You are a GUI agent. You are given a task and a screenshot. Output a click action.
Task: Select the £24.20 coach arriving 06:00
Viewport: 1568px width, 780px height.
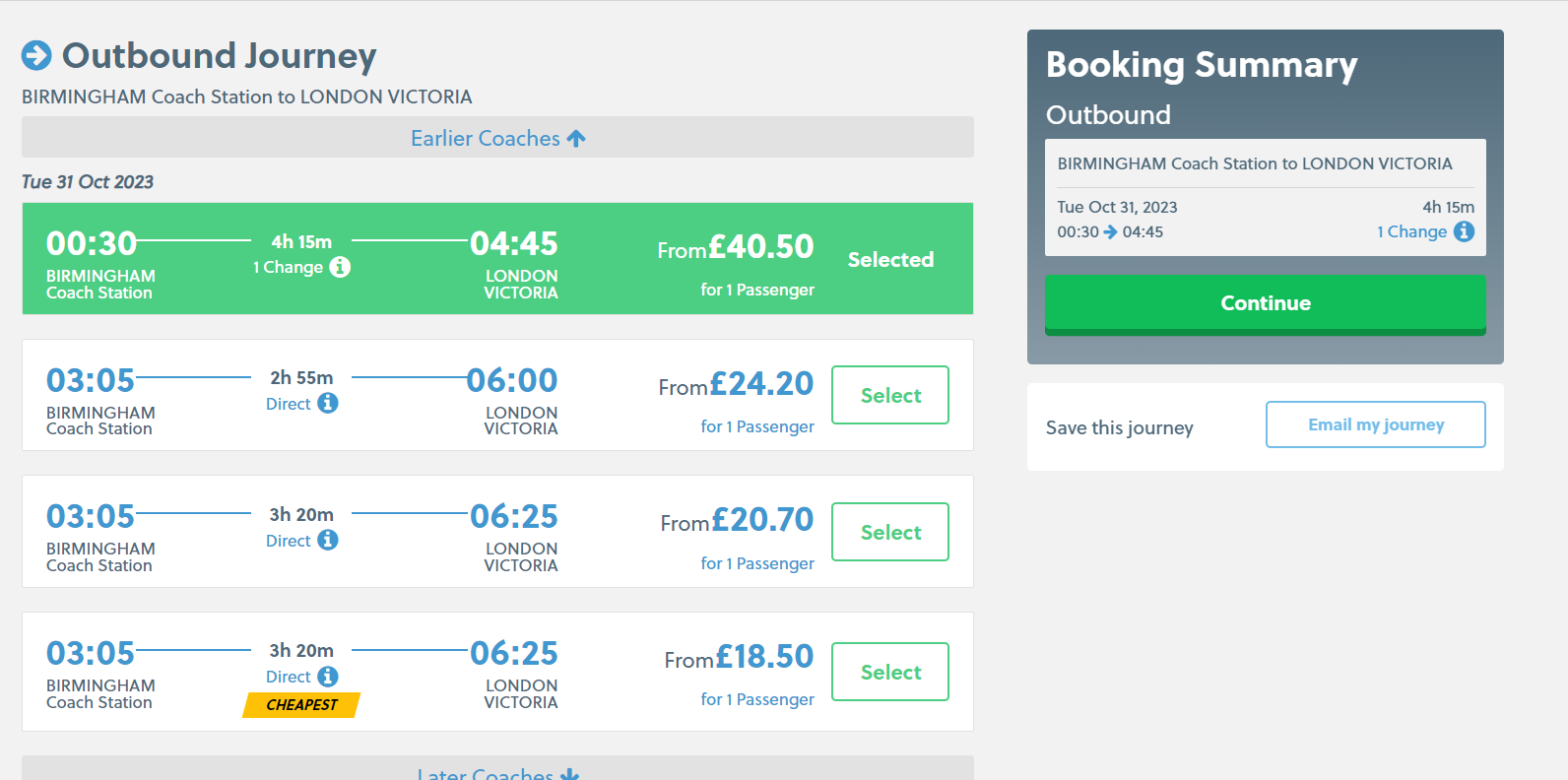point(890,395)
